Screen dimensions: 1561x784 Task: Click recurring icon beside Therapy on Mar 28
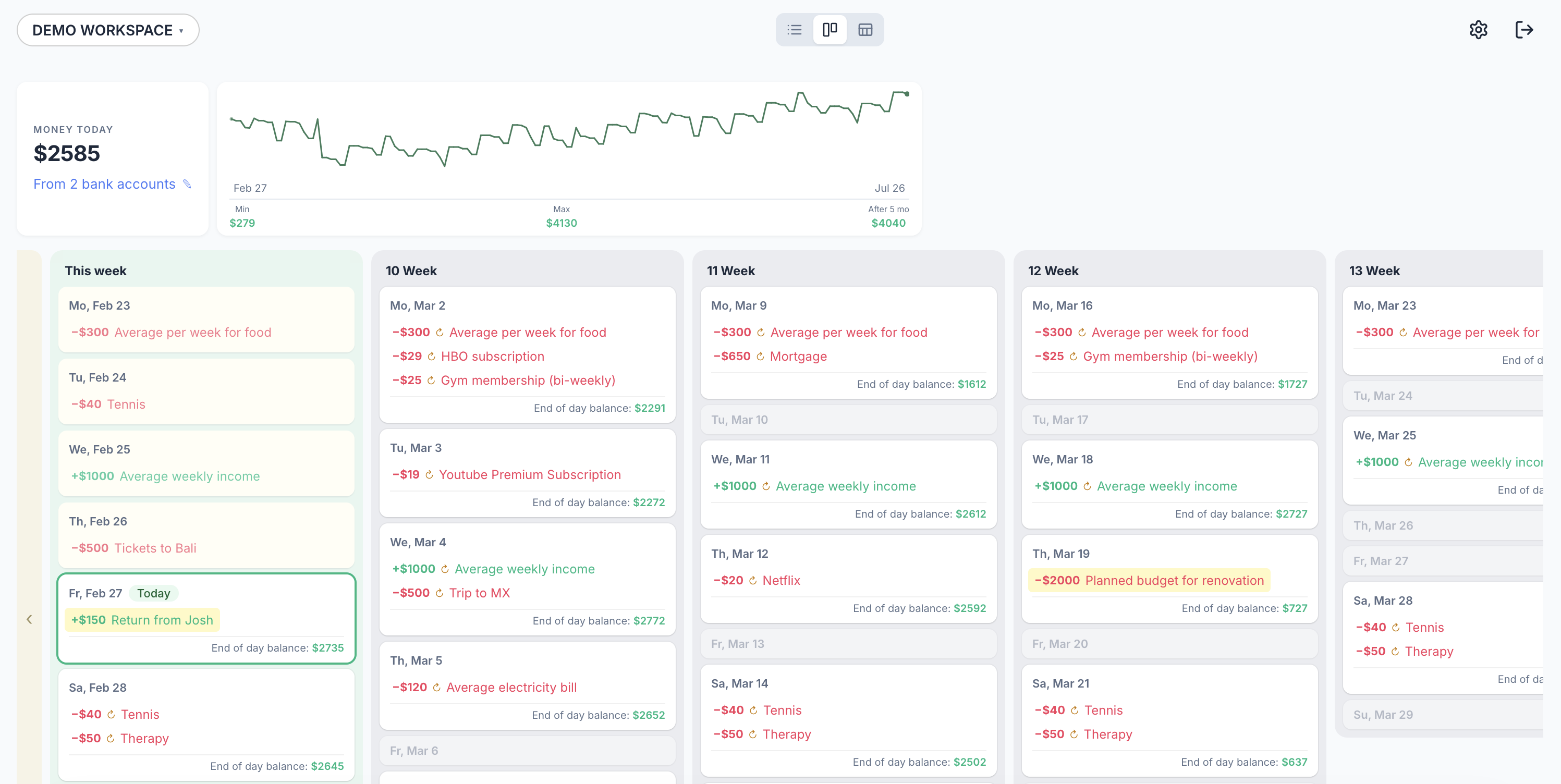tap(1395, 652)
